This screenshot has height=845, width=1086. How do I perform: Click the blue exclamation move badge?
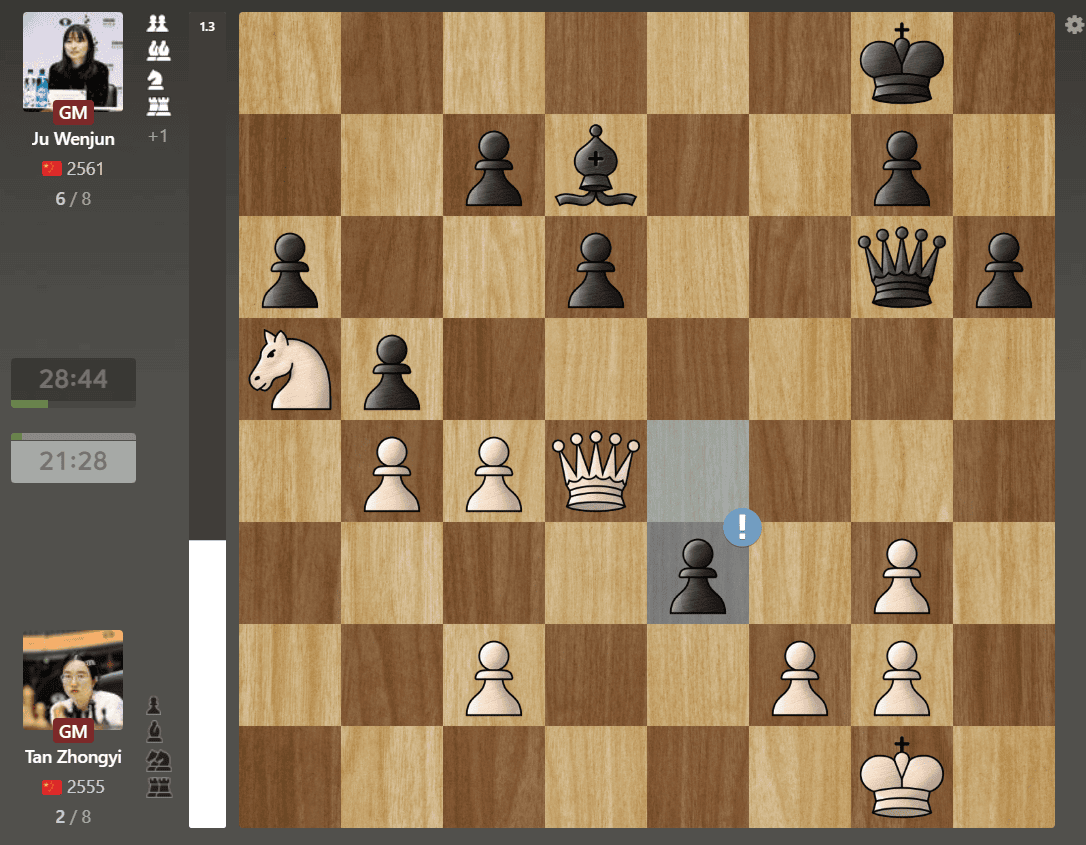pos(742,527)
